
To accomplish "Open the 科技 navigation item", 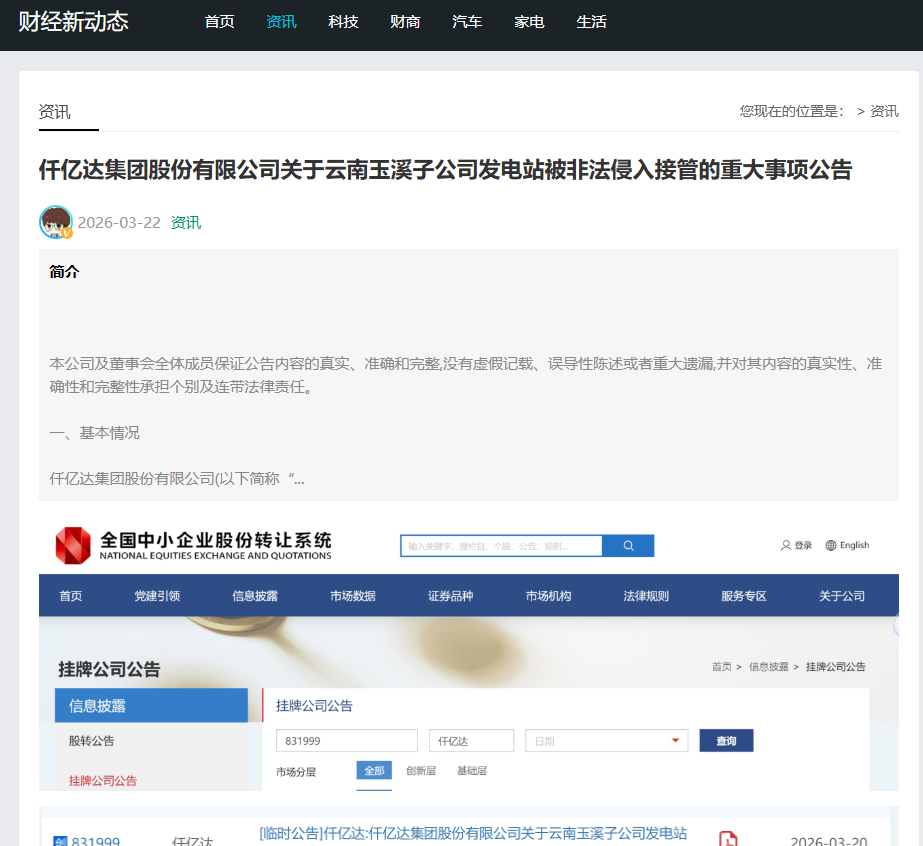I will [x=343, y=22].
